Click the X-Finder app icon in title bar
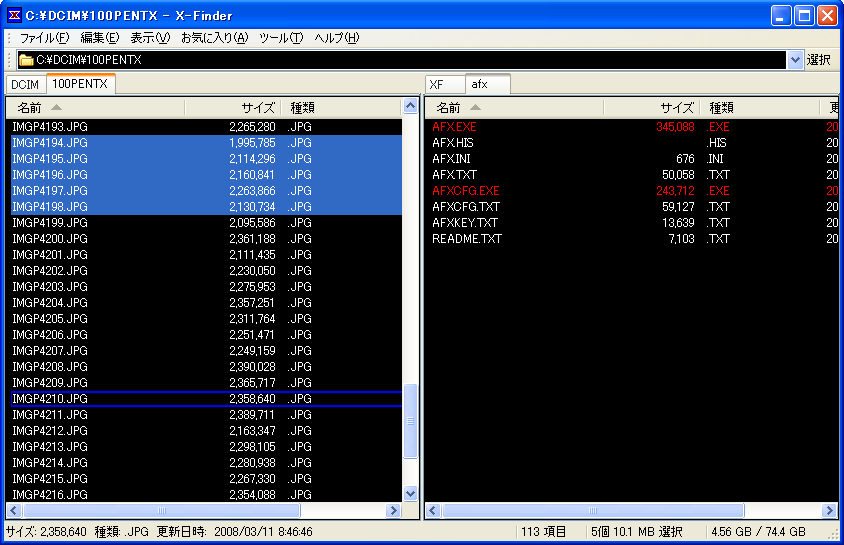844x545 pixels. coord(14,15)
